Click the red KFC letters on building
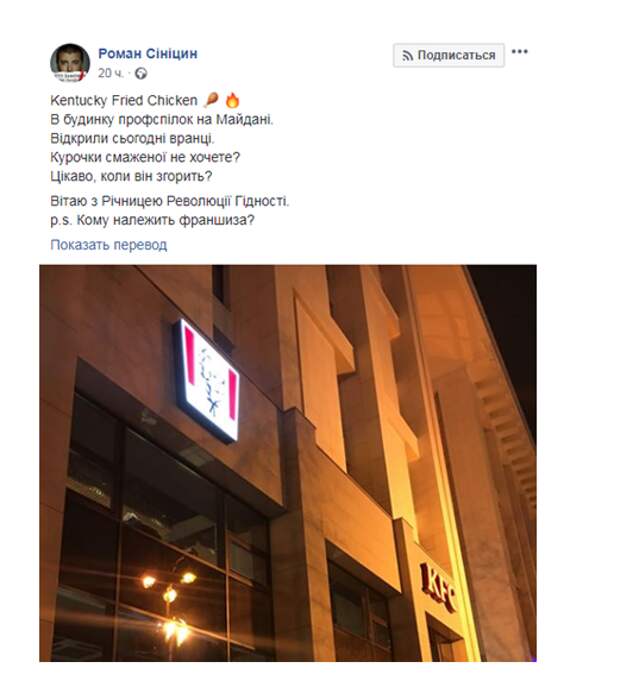Screen dimensions: 620x687 pyautogui.click(x=438, y=588)
